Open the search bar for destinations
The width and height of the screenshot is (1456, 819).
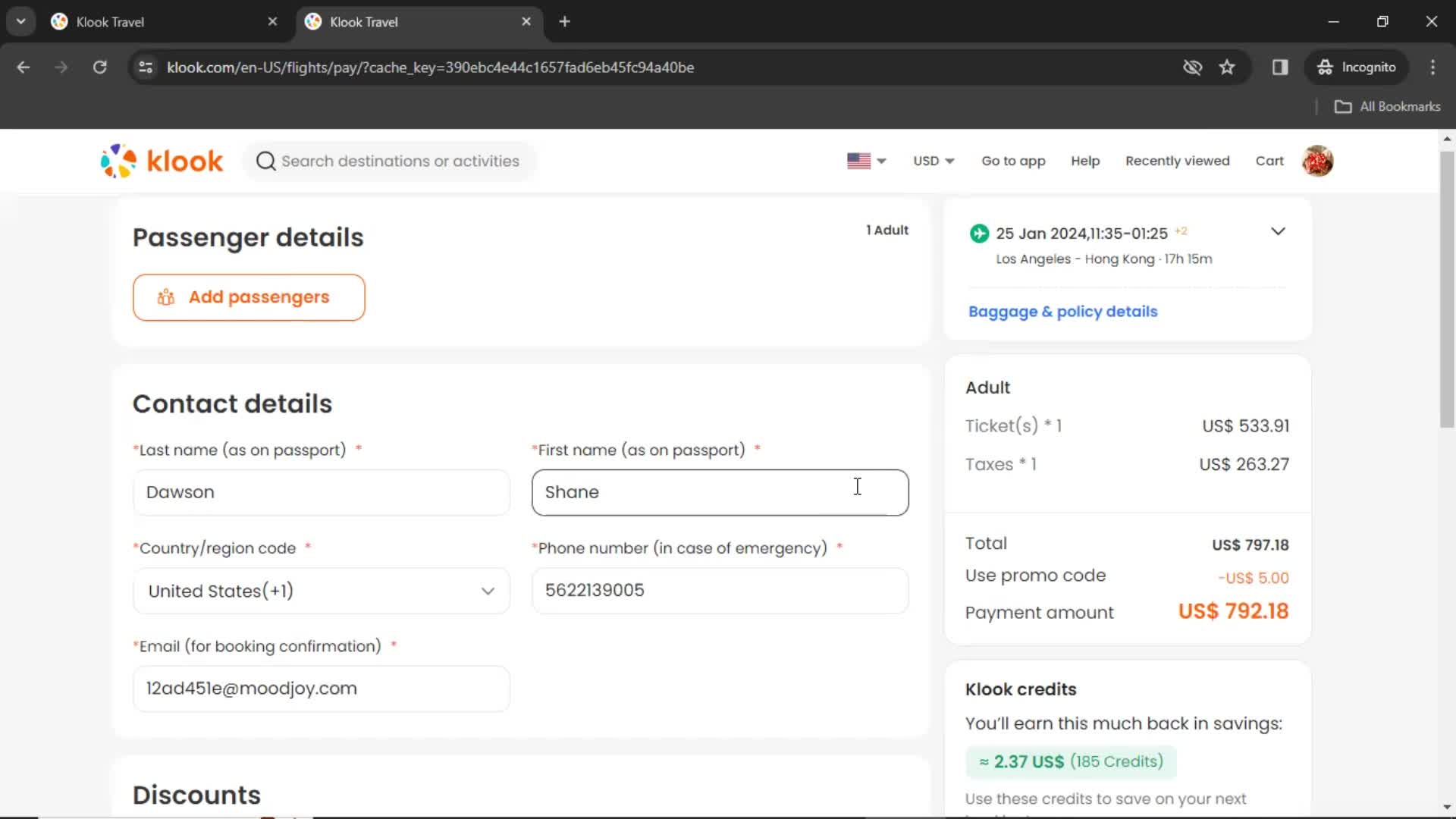389,161
